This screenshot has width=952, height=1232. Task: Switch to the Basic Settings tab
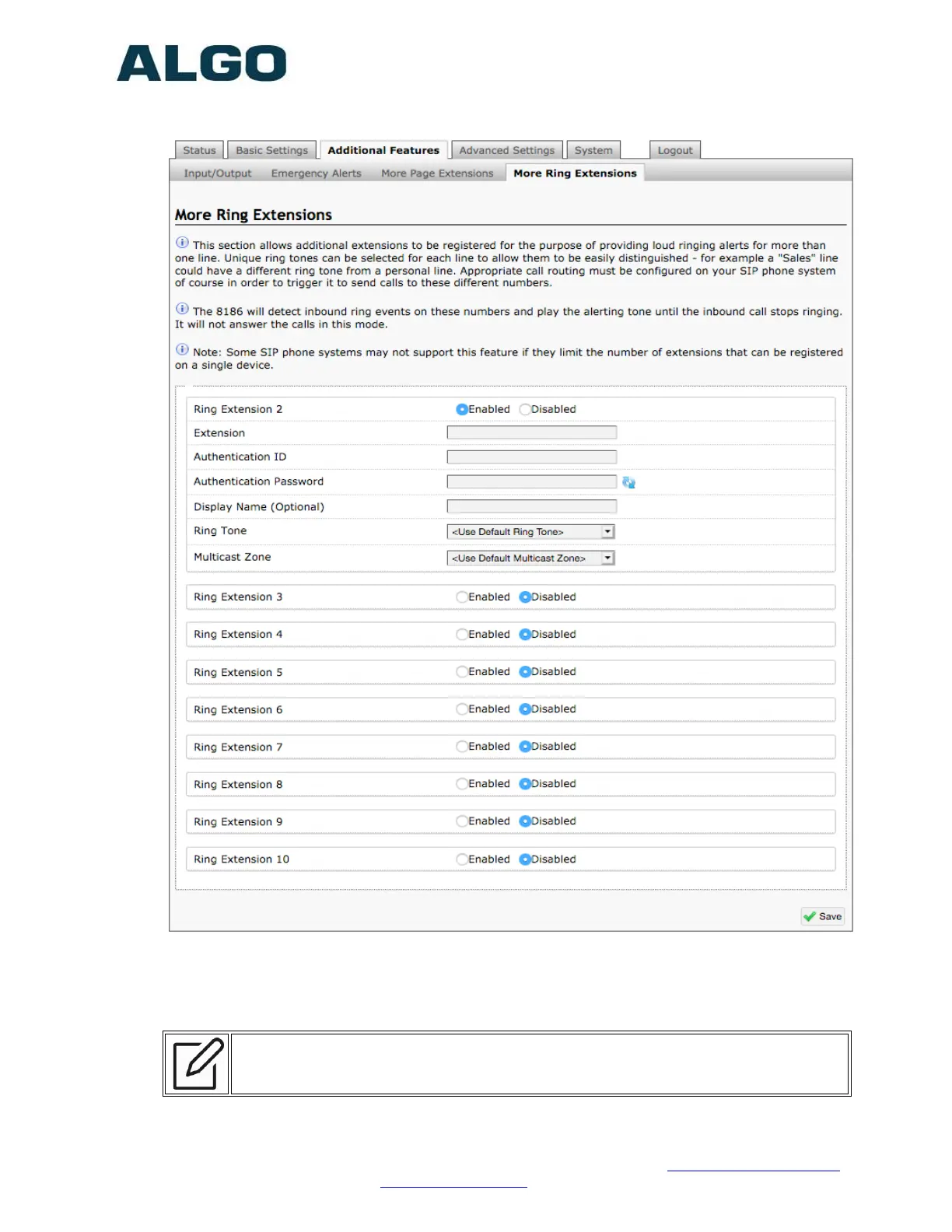[x=271, y=150]
